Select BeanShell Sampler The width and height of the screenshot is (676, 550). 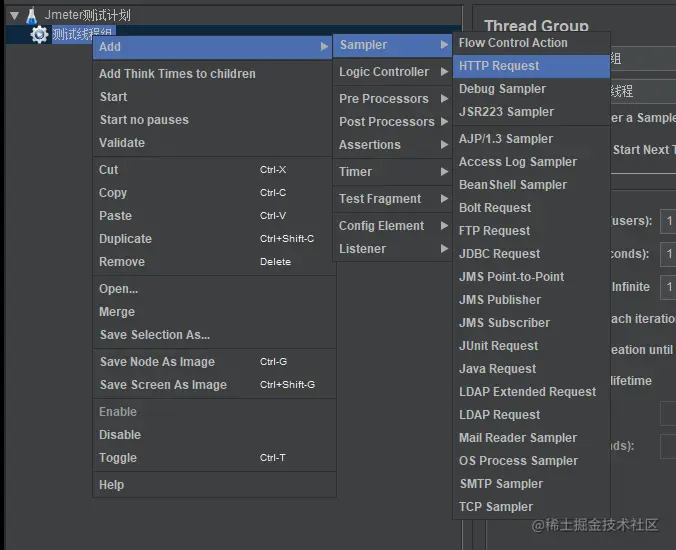[x=531, y=185]
